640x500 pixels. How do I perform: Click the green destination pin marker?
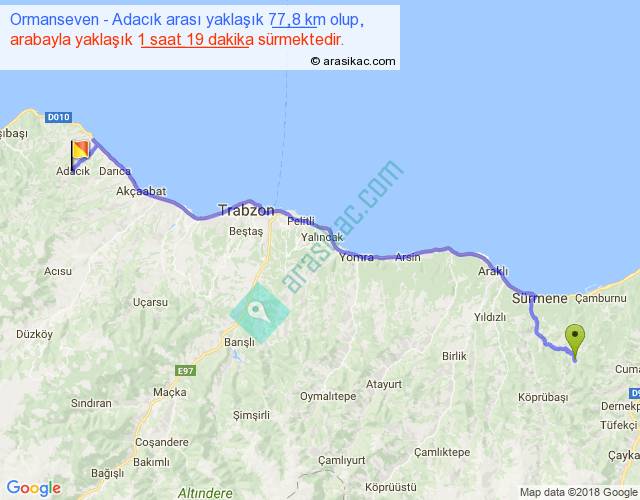(574, 338)
